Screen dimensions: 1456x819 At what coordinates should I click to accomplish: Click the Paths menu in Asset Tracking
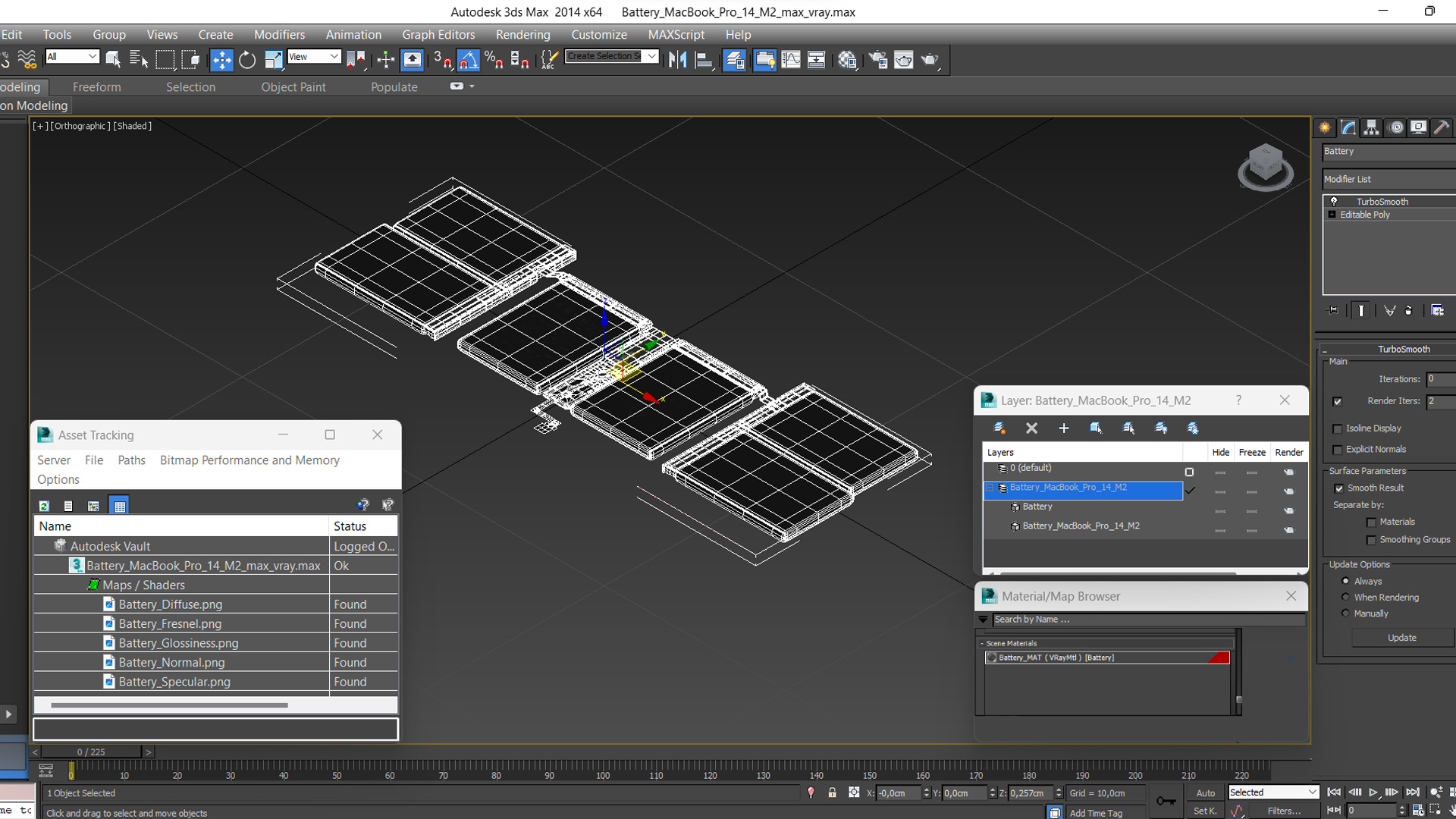pos(131,460)
